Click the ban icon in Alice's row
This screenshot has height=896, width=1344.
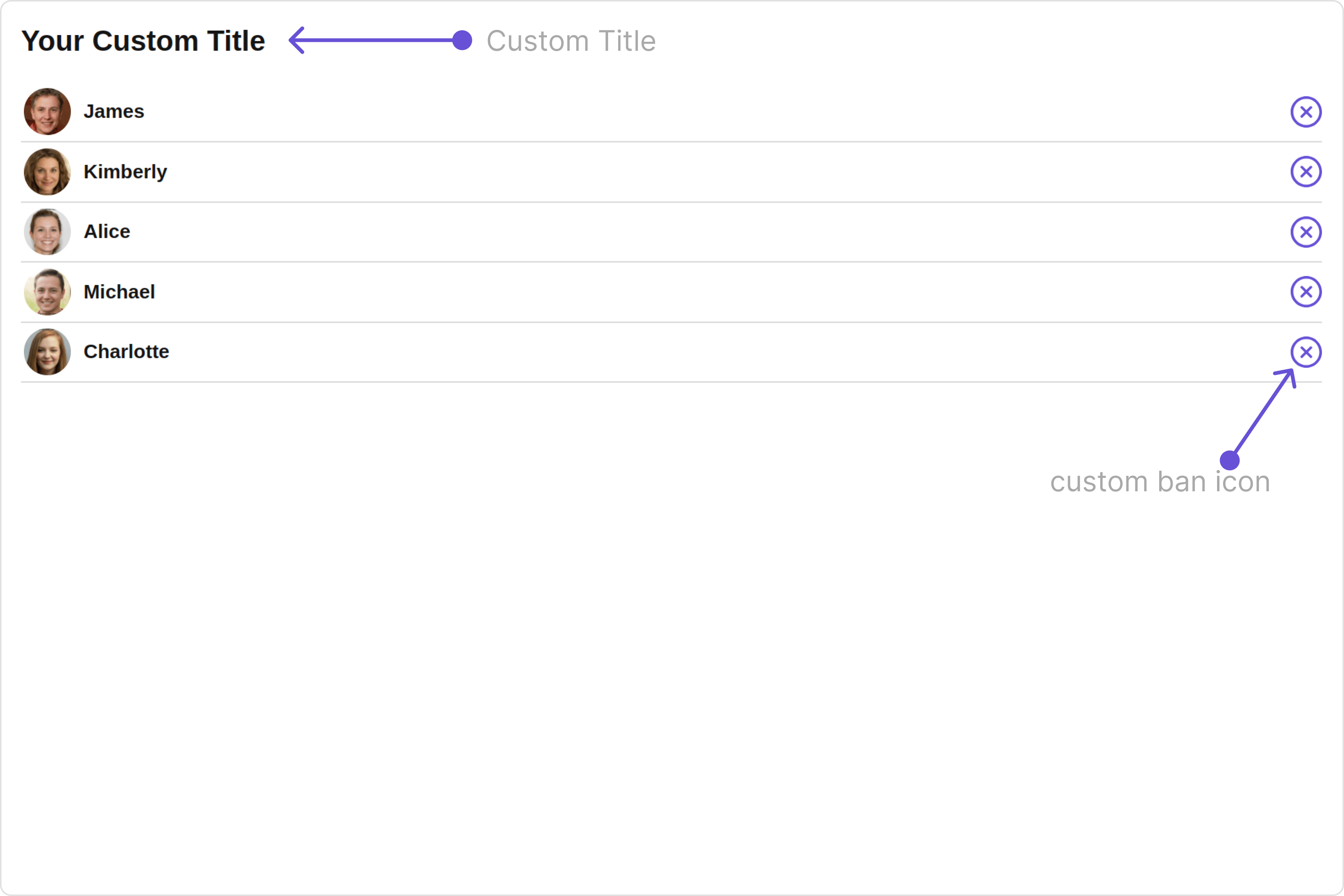click(x=1306, y=231)
